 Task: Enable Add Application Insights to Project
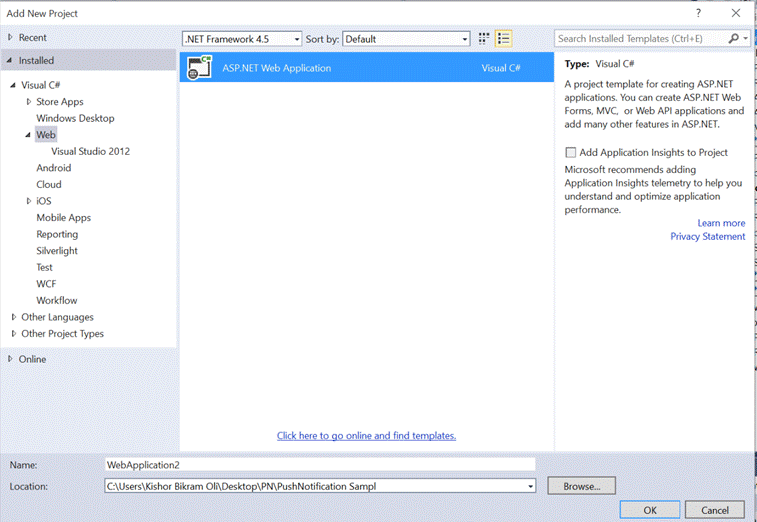(571, 153)
